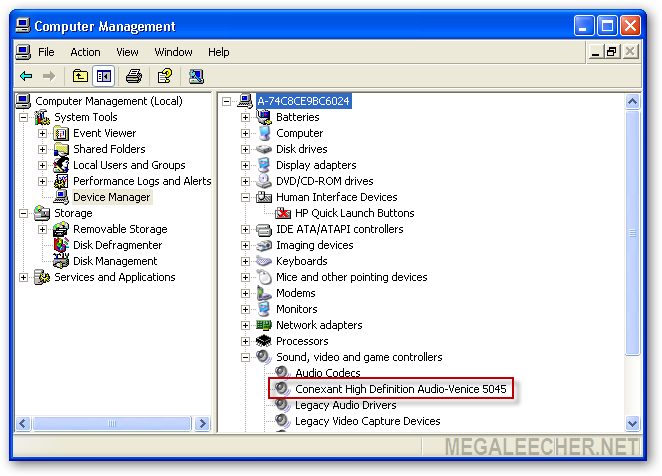Click the Batteries device icon

pyautogui.click(x=264, y=117)
